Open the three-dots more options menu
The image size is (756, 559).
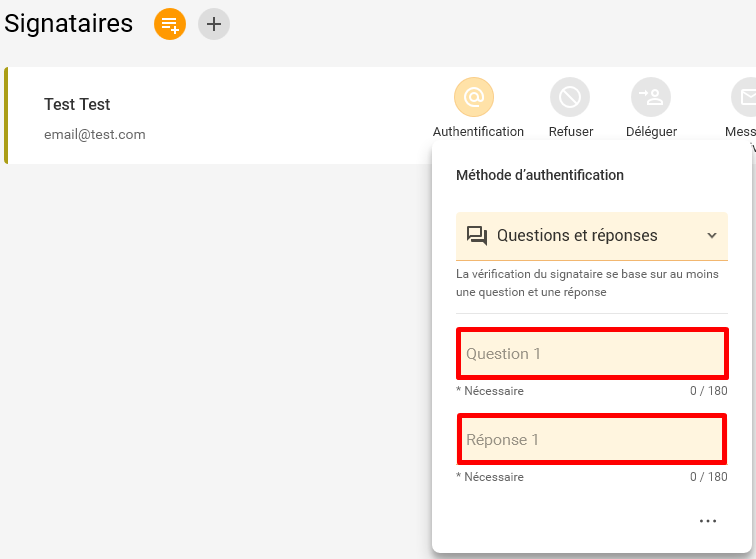708,521
